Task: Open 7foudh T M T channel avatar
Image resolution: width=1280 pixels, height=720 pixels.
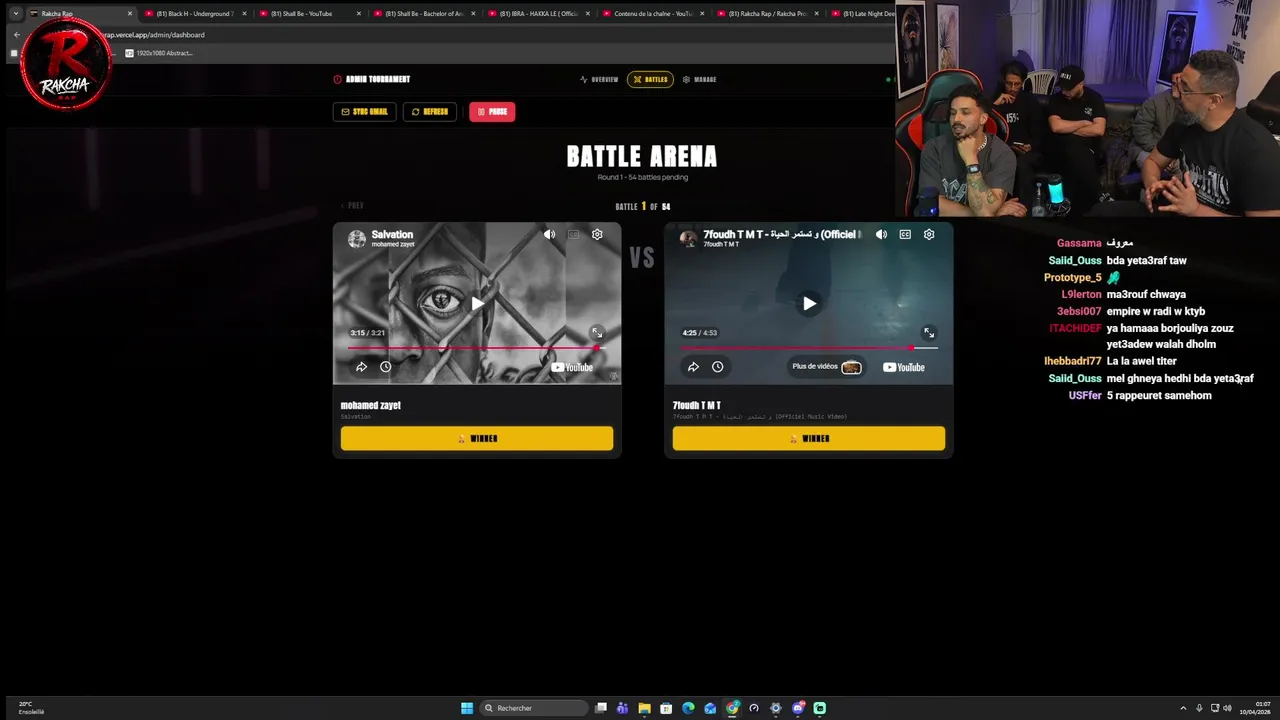Action: pos(688,238)
